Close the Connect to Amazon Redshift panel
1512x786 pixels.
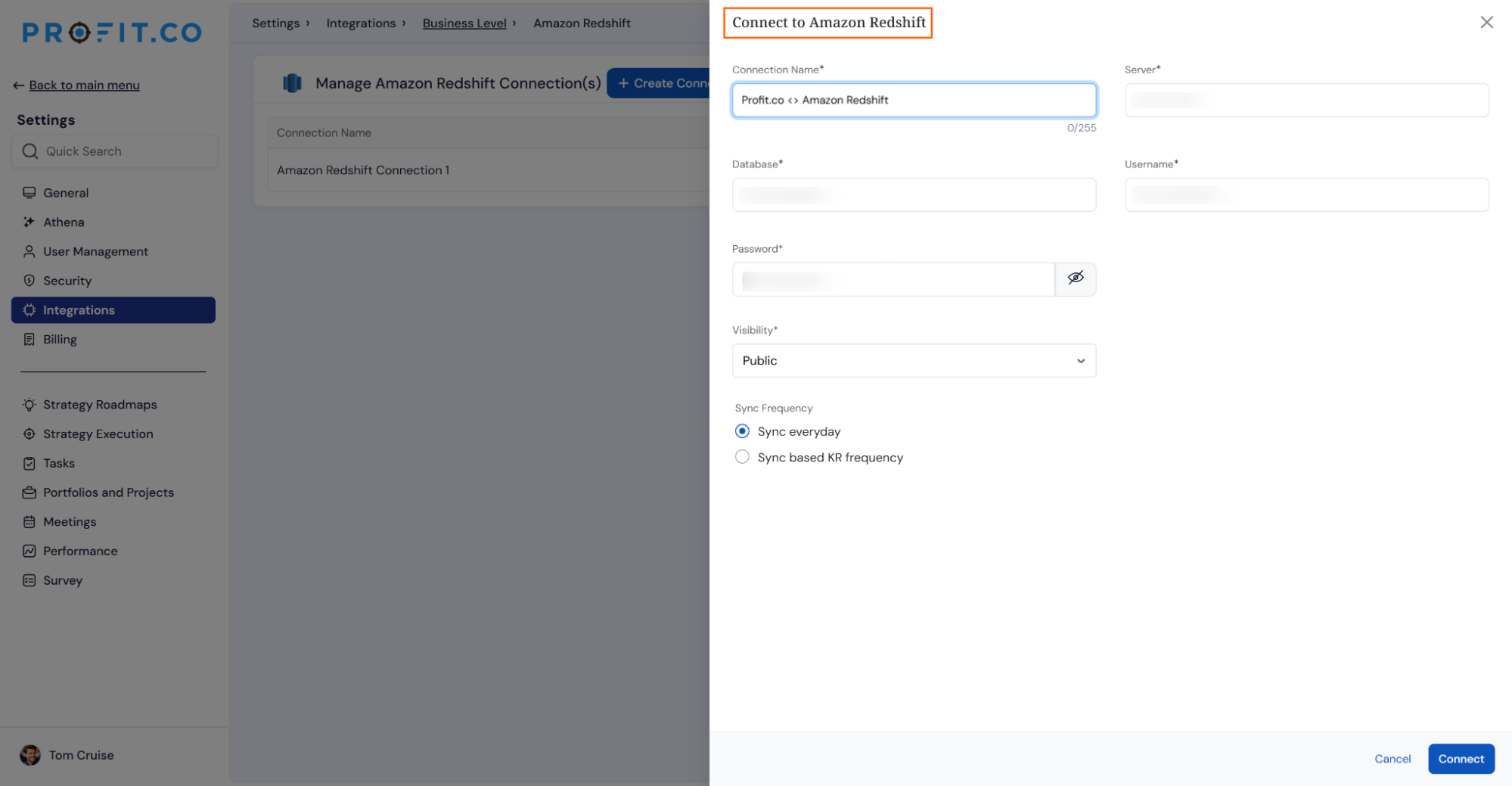(1486, 23)
